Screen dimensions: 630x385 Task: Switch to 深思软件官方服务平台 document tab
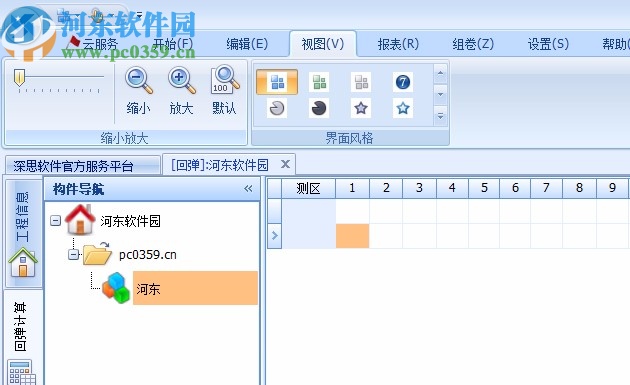click(83, 165)
